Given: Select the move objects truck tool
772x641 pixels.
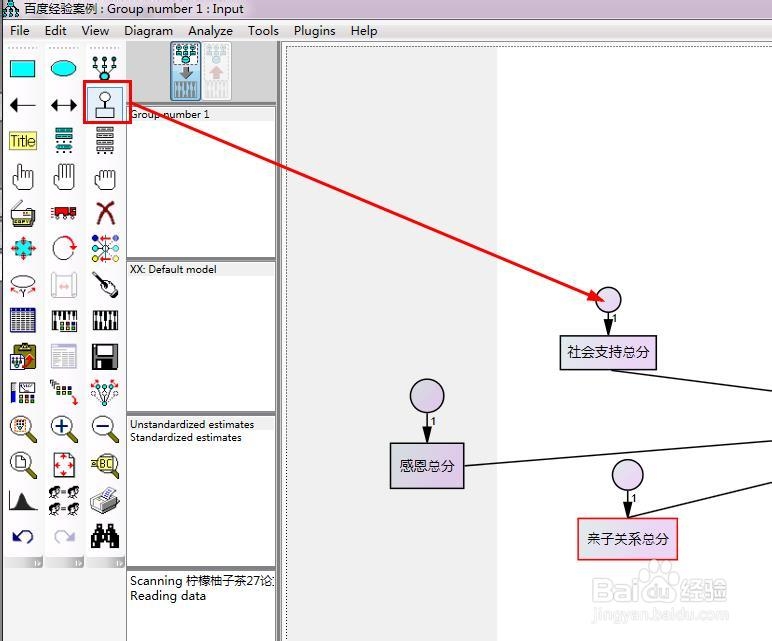Looking at the screenshot, I should 64,212.
